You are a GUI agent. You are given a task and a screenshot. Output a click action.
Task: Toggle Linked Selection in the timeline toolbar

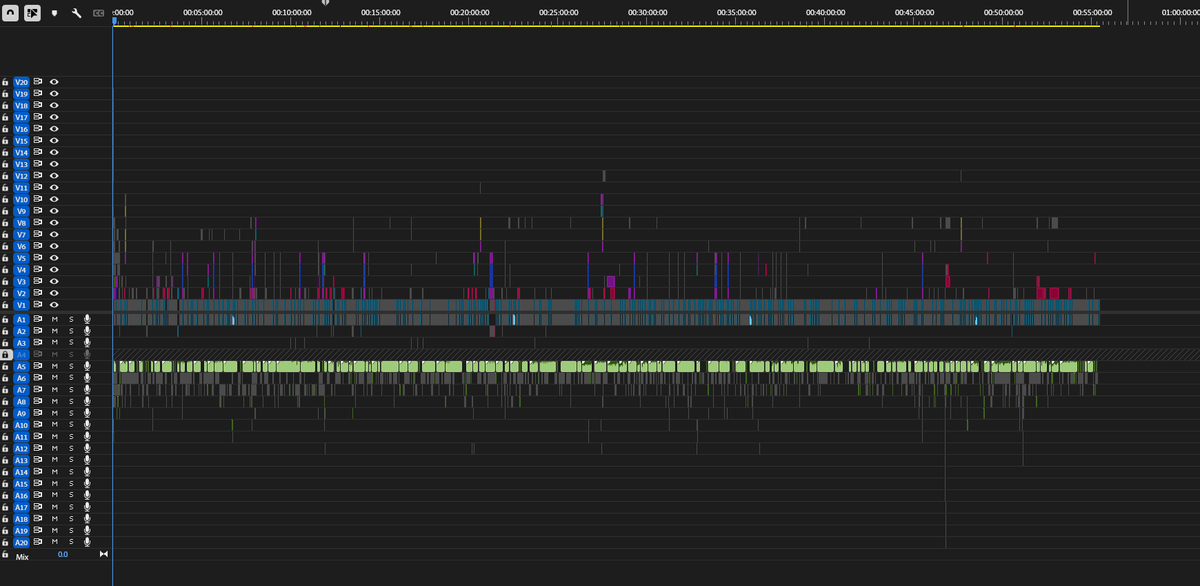tap(32, 13)
